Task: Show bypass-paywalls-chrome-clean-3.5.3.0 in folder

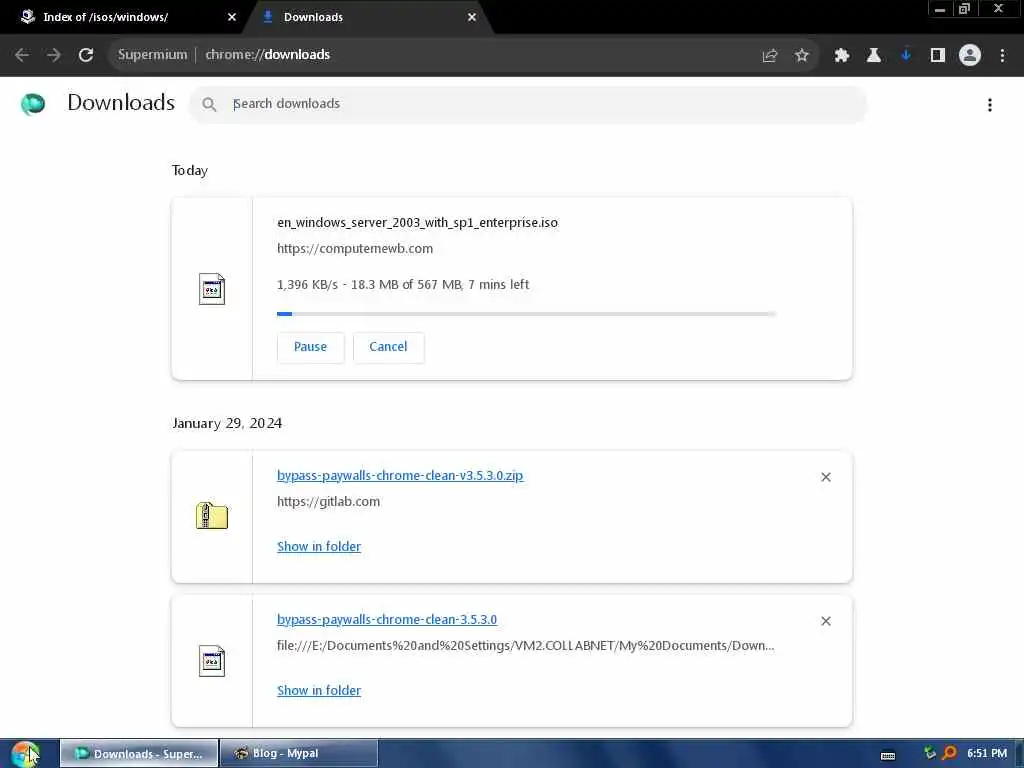Action: (x=319, y=690)
